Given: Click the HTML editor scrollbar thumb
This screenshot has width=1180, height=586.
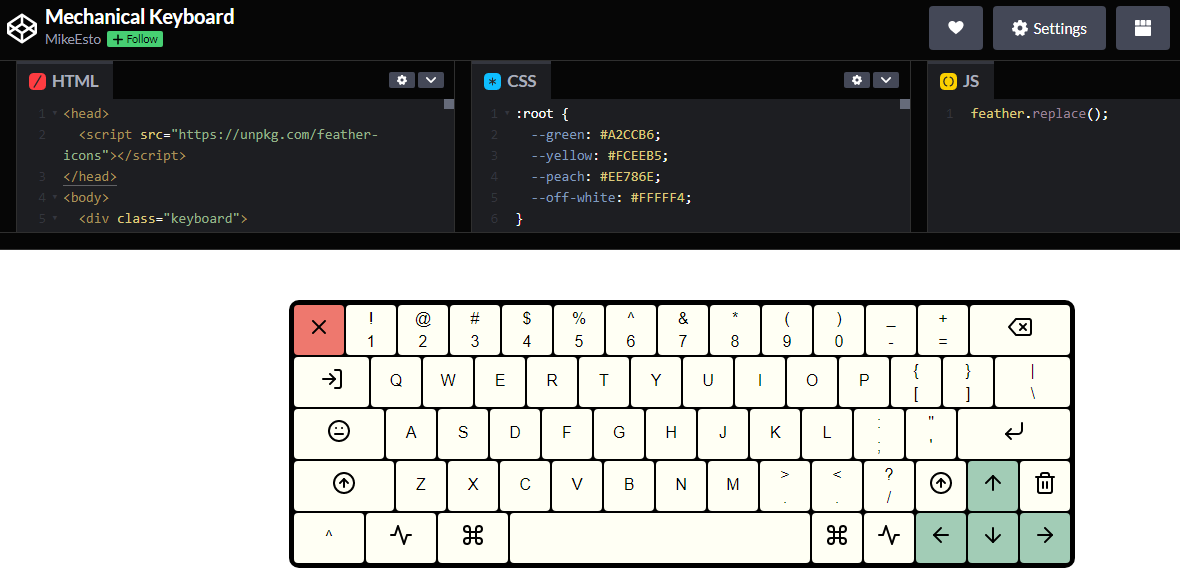Looking at the screenshot, I should click(x=449, y=105).
